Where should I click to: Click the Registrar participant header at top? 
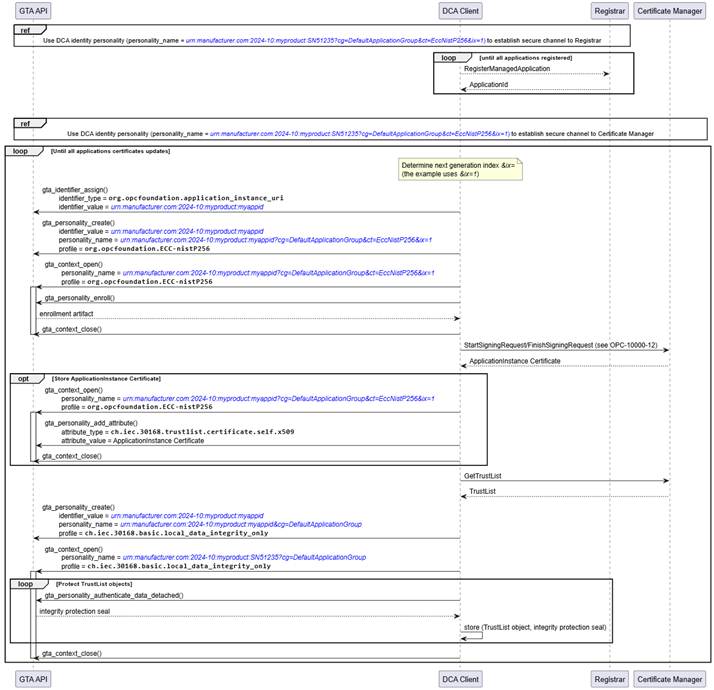point(608,11)
